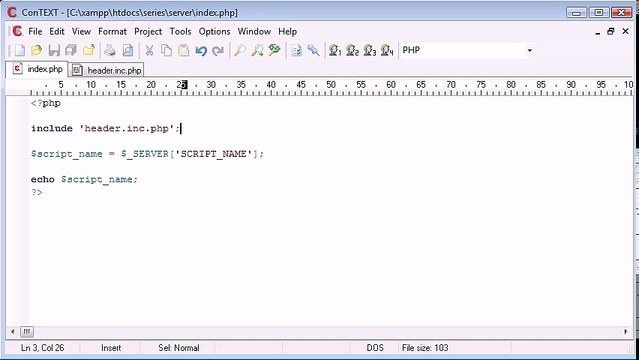Click 'Ln 3, Col 26' status entry
Screen dimensions: 639x360
42,348
